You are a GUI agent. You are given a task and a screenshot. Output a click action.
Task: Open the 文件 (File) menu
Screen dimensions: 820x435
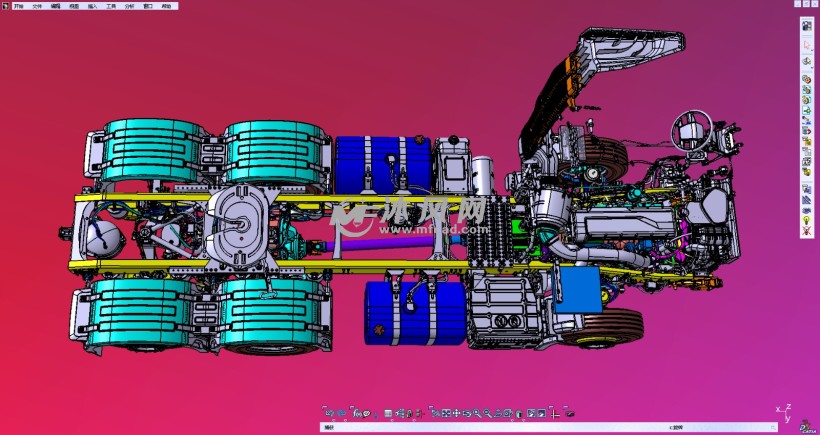tap(37, 5)
